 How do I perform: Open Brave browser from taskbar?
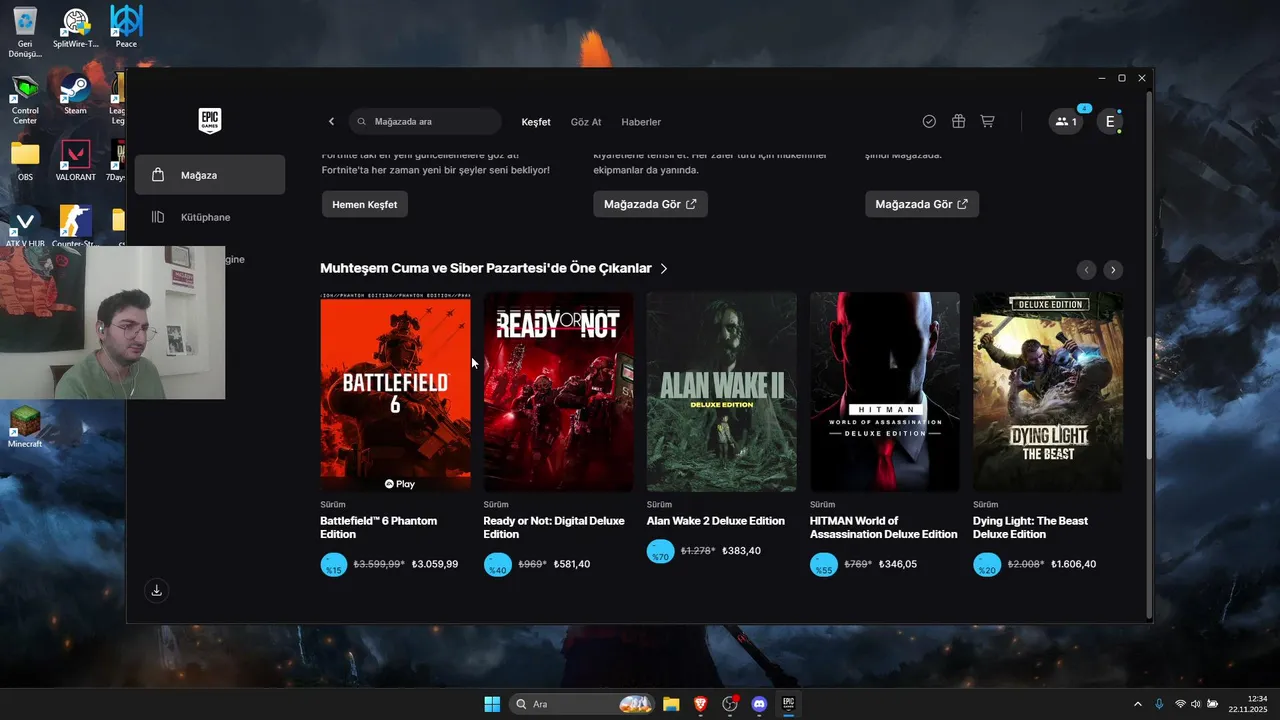pos(700,704)
